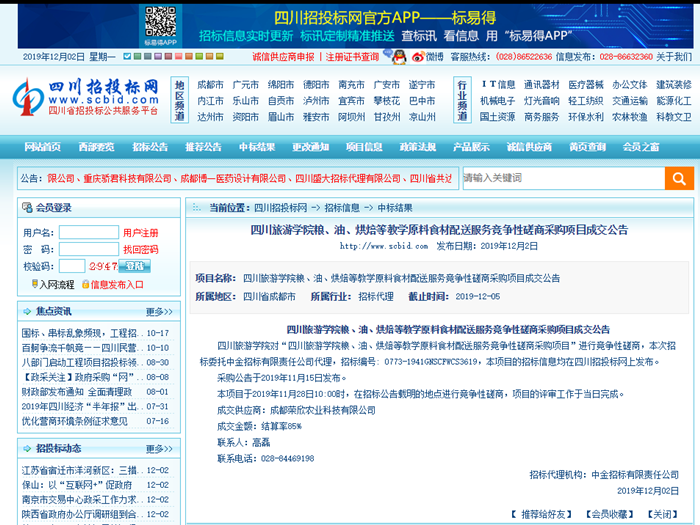This screenshot has height=525, width=700.
Task: Open the 产品展示 nav tab
Action: pos(471,147)
